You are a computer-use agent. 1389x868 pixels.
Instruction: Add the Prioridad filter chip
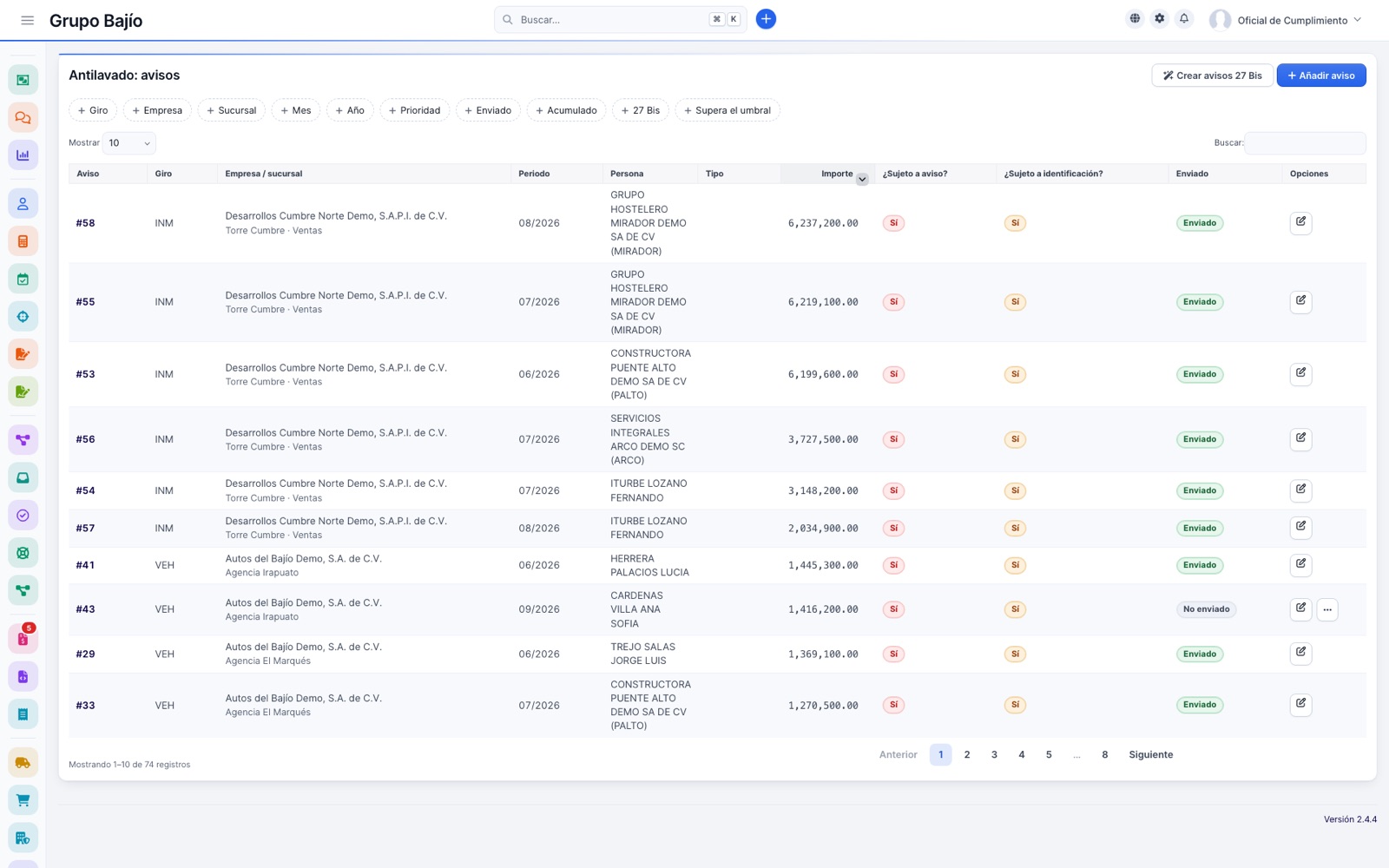tap(415, 110)
